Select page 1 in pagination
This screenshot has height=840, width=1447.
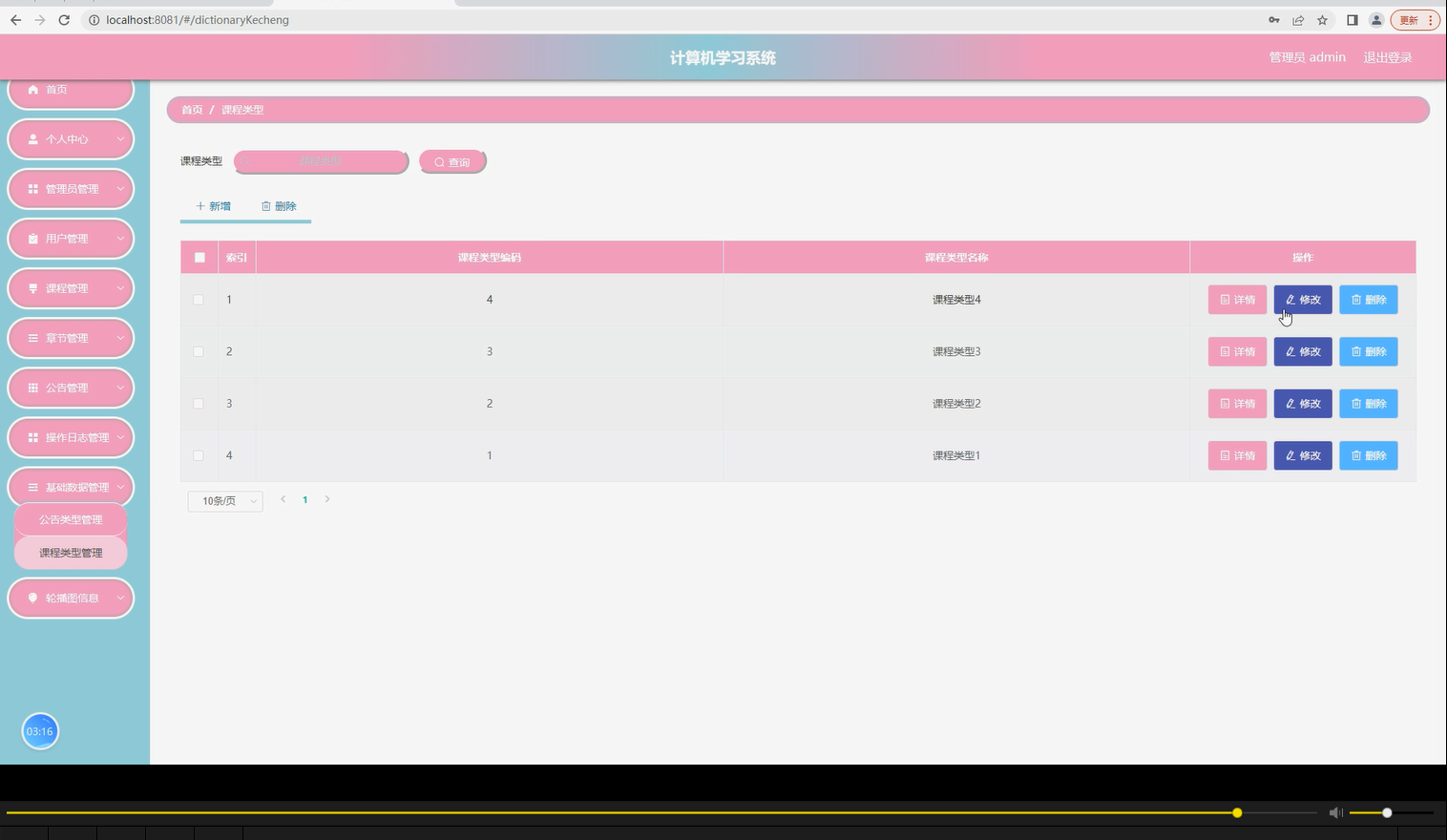click(305, 500)
